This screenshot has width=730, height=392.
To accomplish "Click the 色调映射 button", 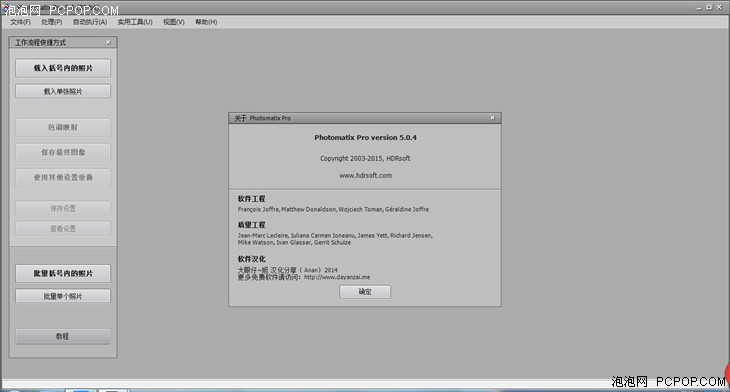I will [x=63, y=127].
